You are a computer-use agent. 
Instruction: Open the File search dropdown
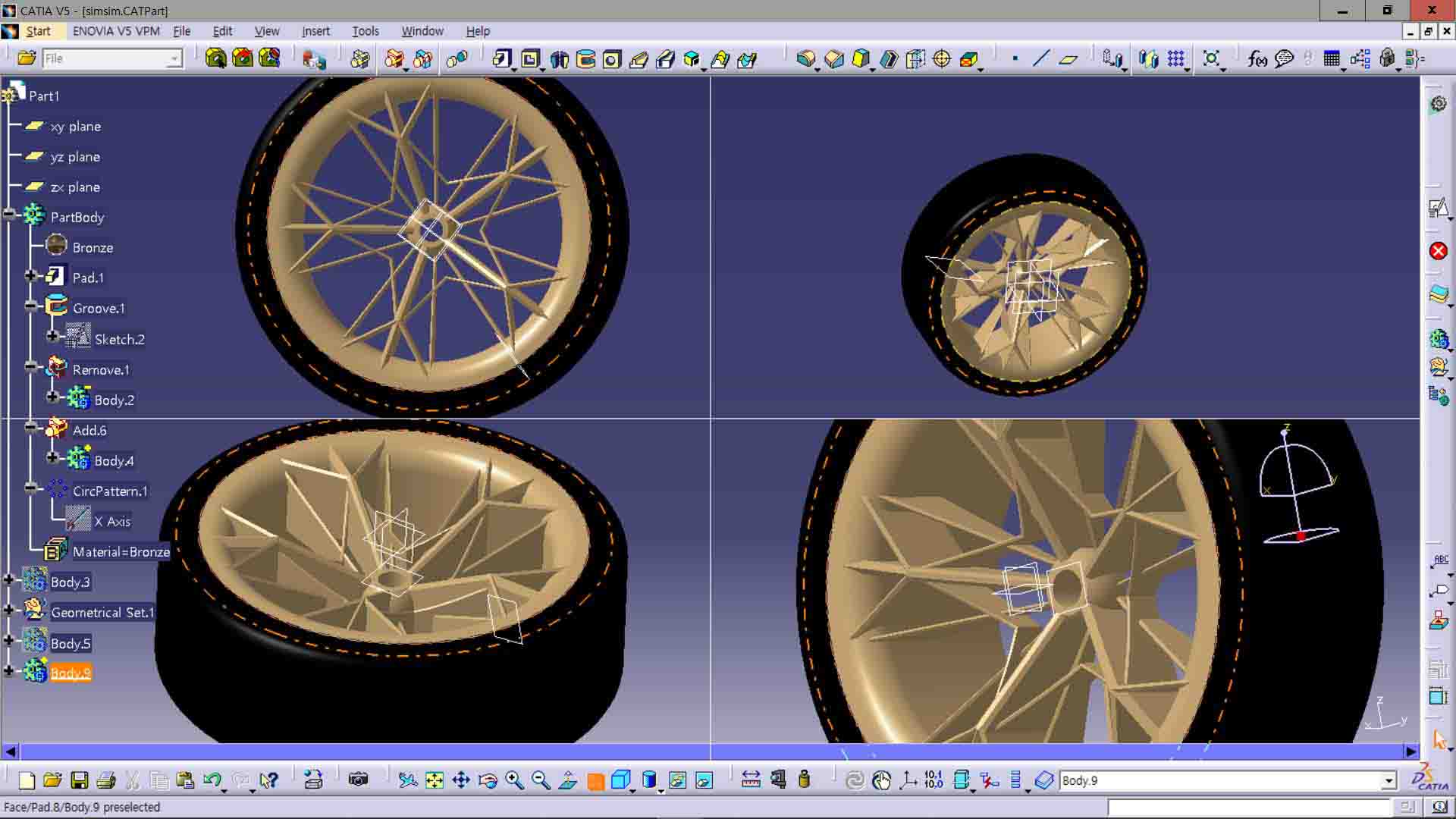(174, 58)
